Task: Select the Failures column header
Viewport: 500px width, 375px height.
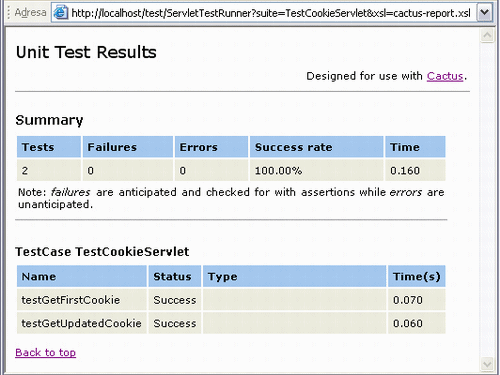Action: [x=128, y=147]
